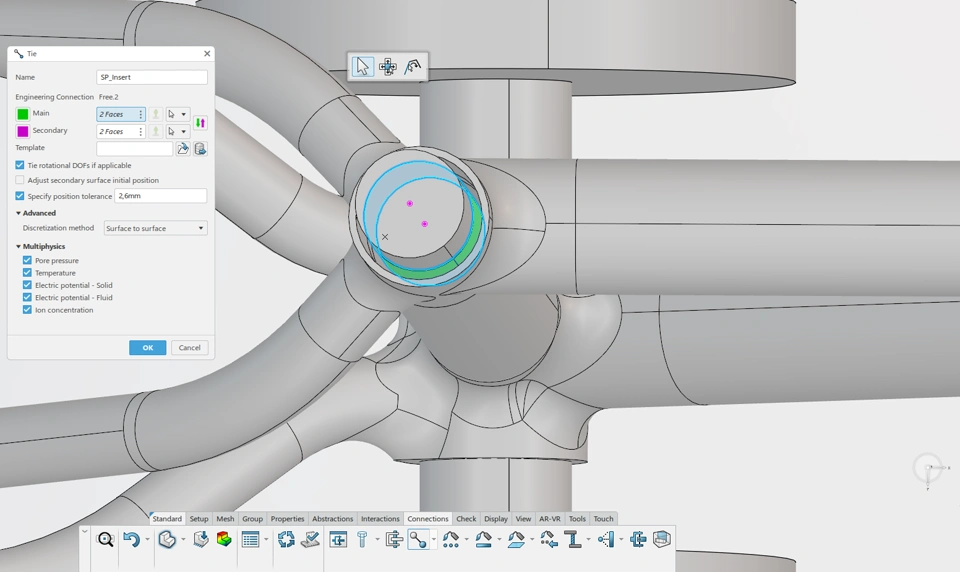Switch to the Mesh tab
Image resolution: width=960 pixels, height=572 pixels.
225,519
